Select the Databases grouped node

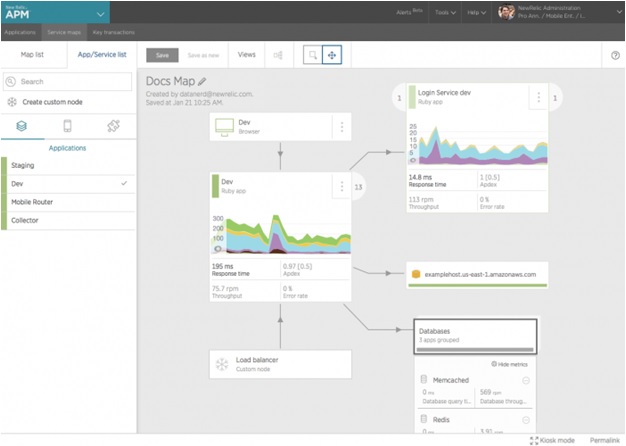475,336
